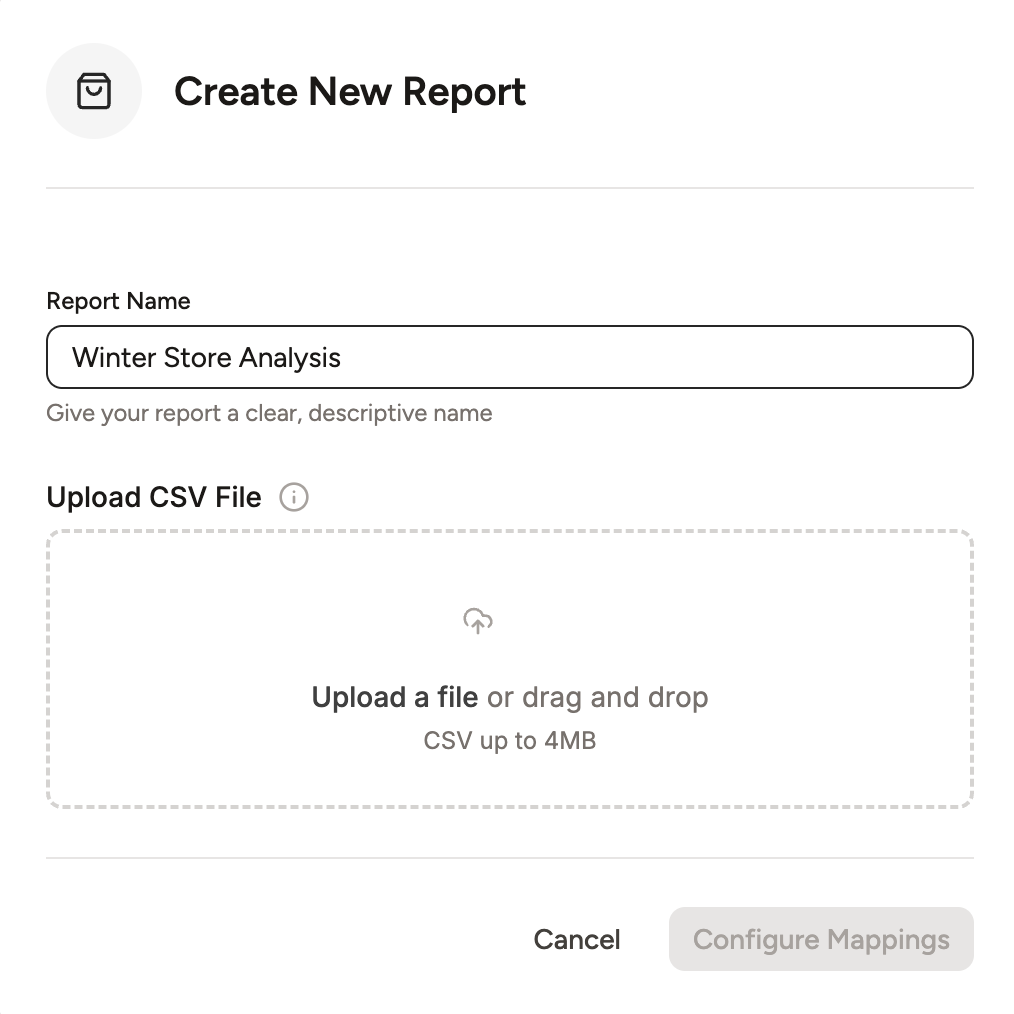Click the descriptive name helper text
Image resolution: width=1014 pixels, height=1014 pixels.
point(269,413)
